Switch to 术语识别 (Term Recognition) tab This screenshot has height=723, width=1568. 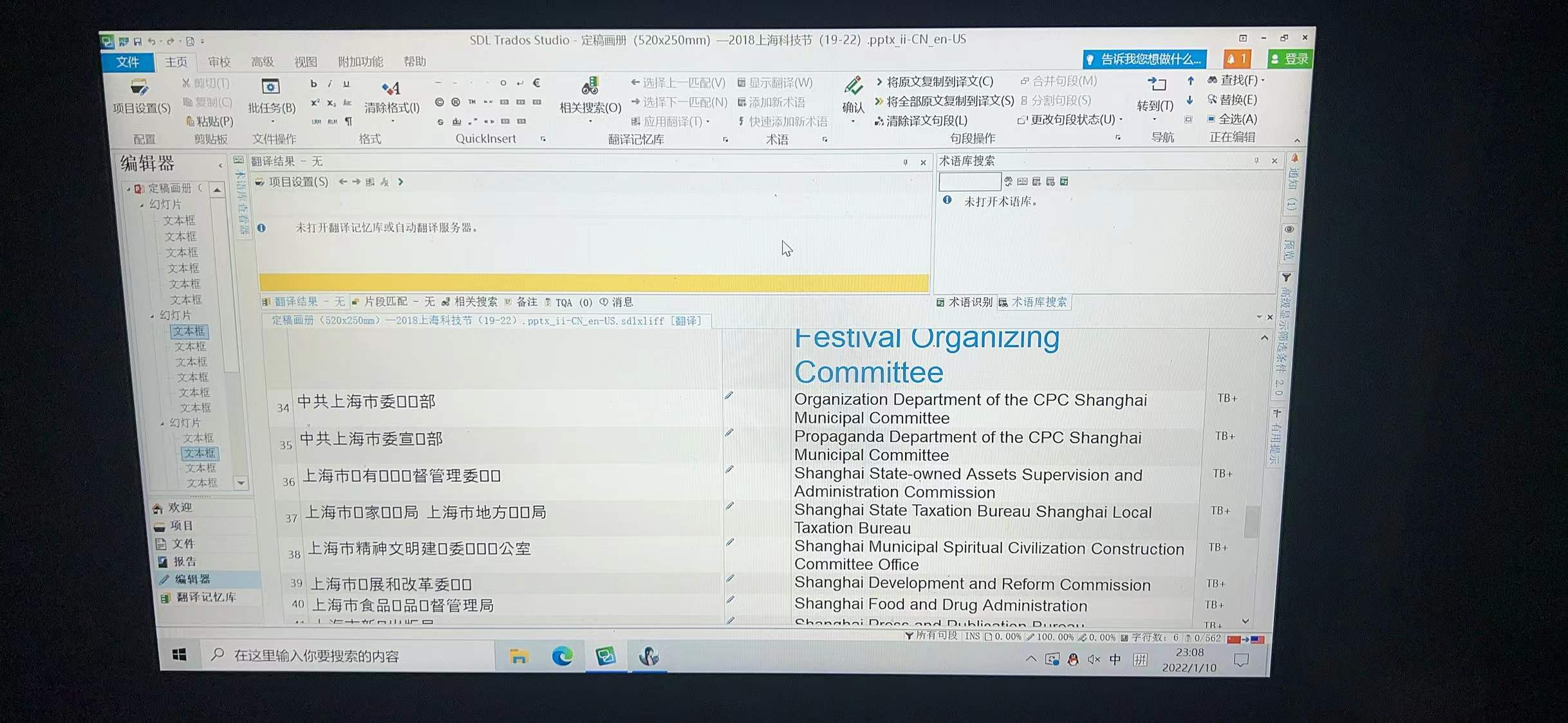tap(964, 302)
